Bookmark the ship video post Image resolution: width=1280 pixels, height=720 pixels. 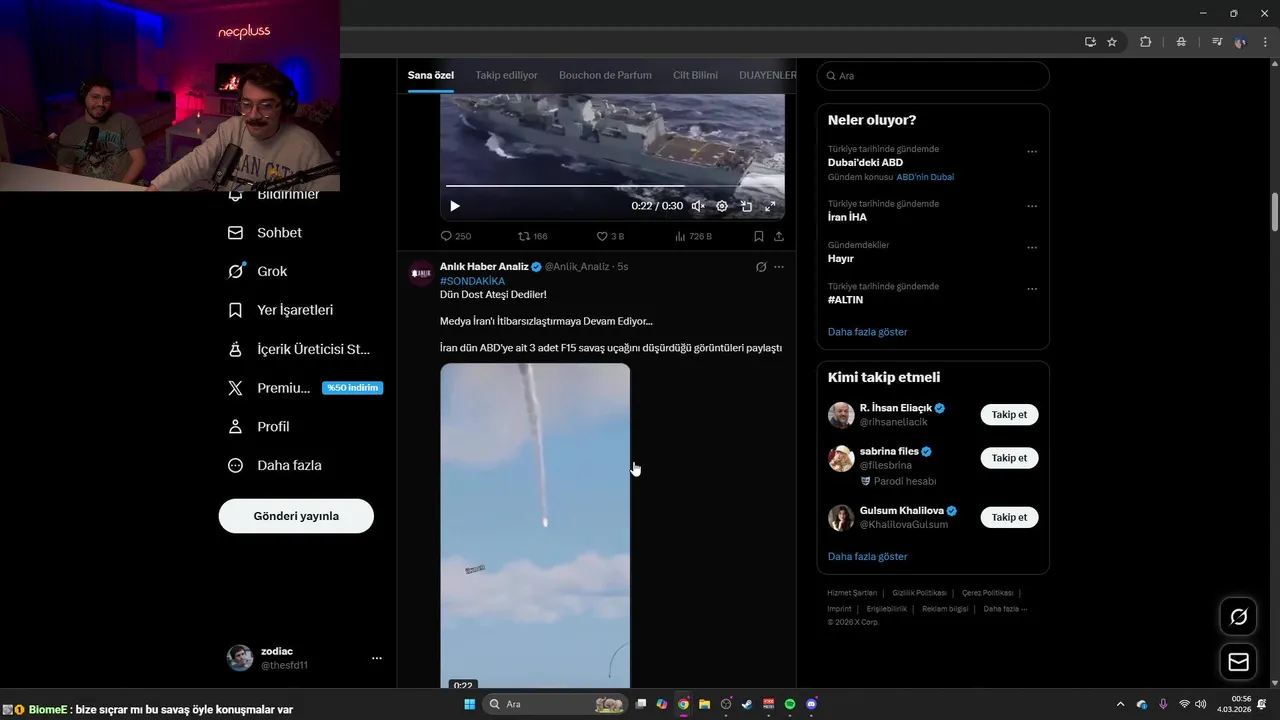coord(758,236)
